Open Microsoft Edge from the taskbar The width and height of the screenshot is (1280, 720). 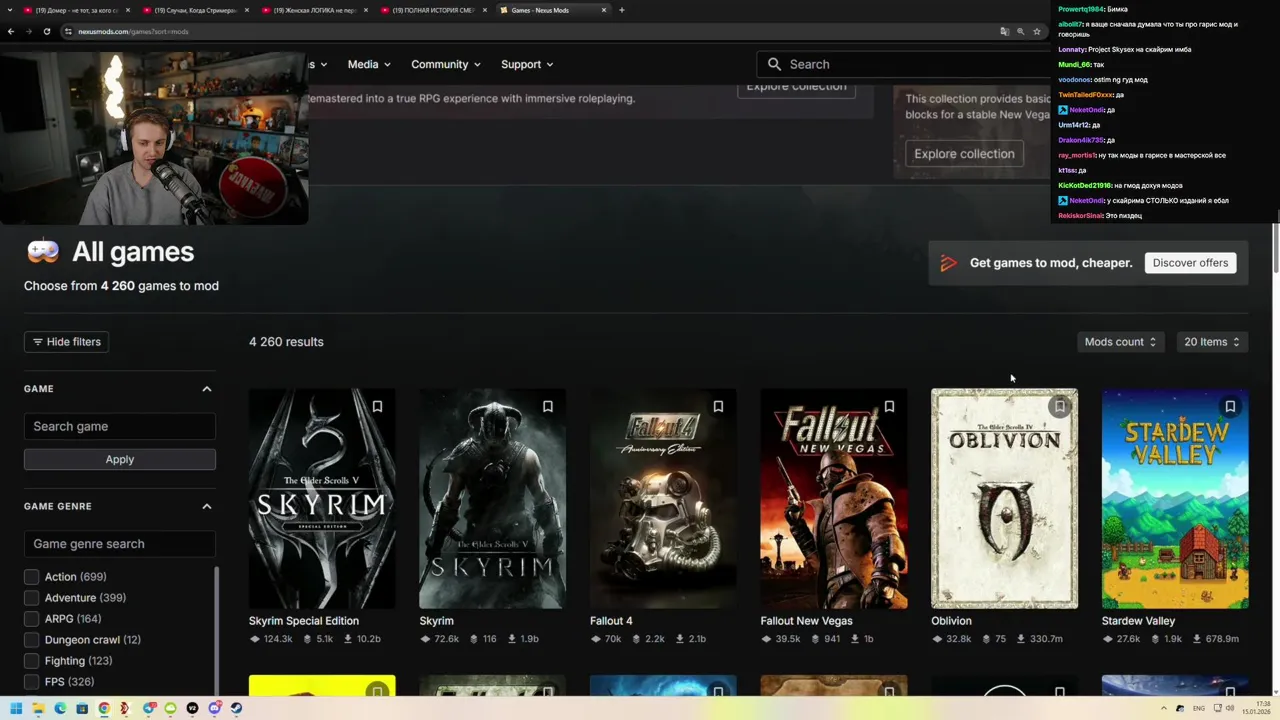coord(60,708)
